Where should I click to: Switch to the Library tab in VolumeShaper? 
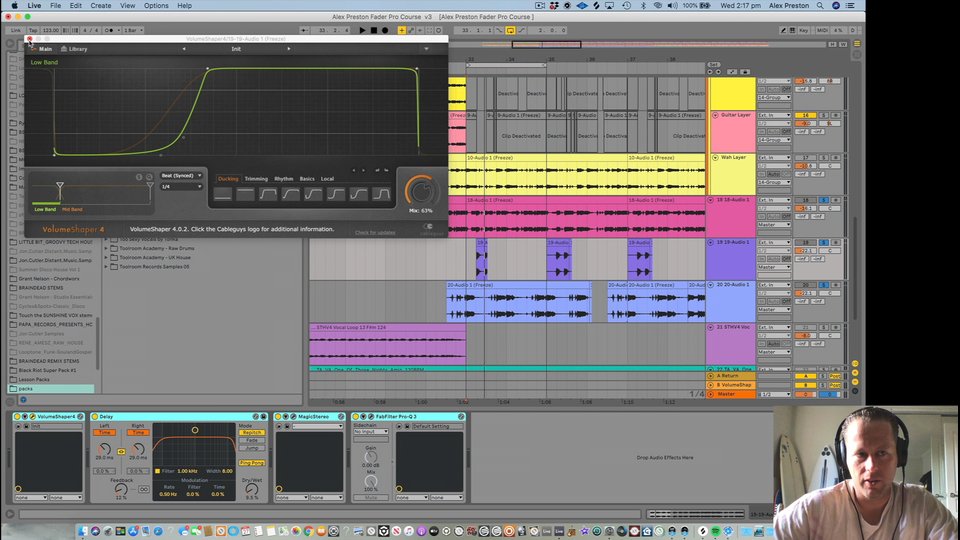74,49
